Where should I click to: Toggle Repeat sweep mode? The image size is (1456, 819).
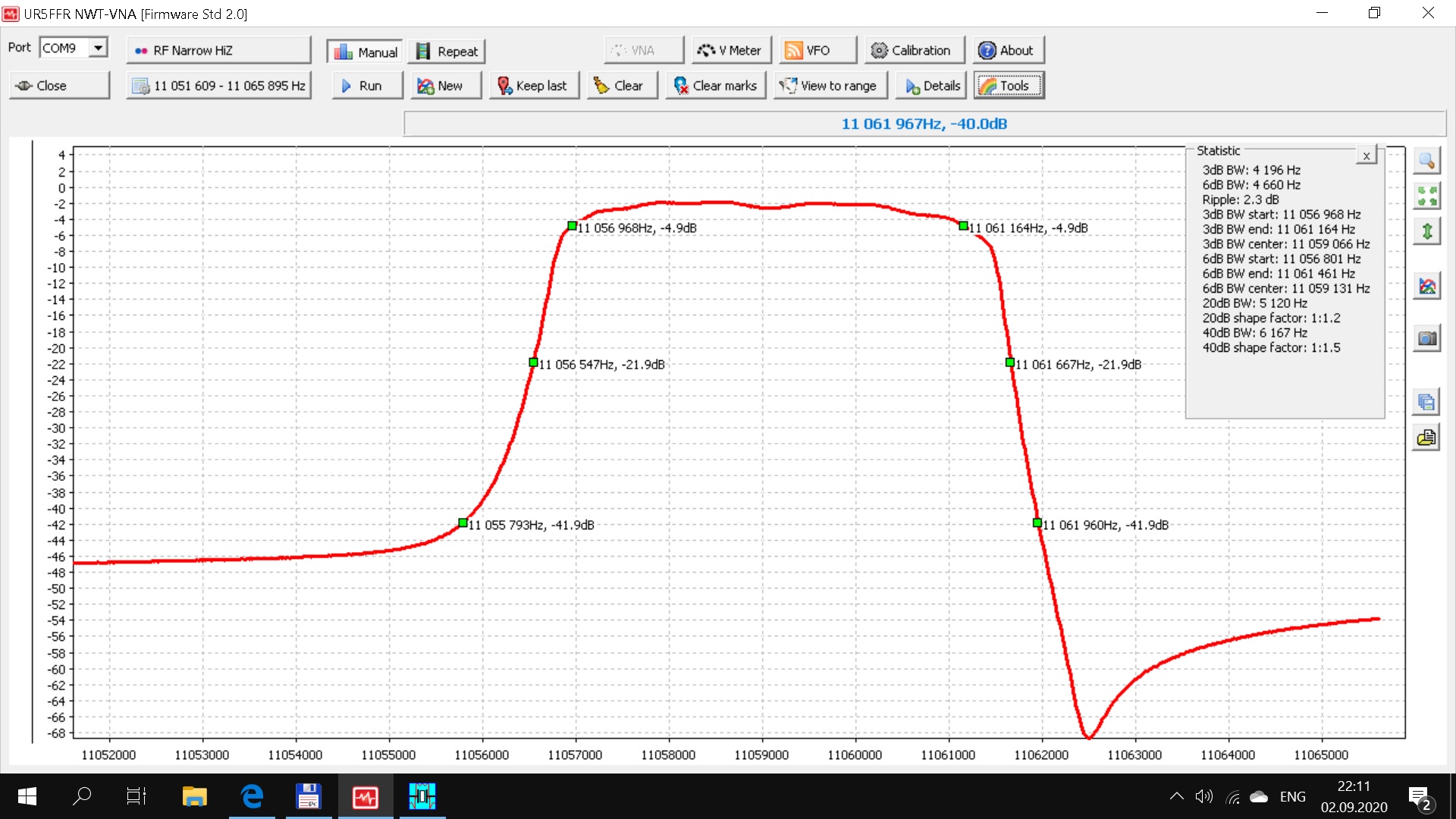point(447,52)
